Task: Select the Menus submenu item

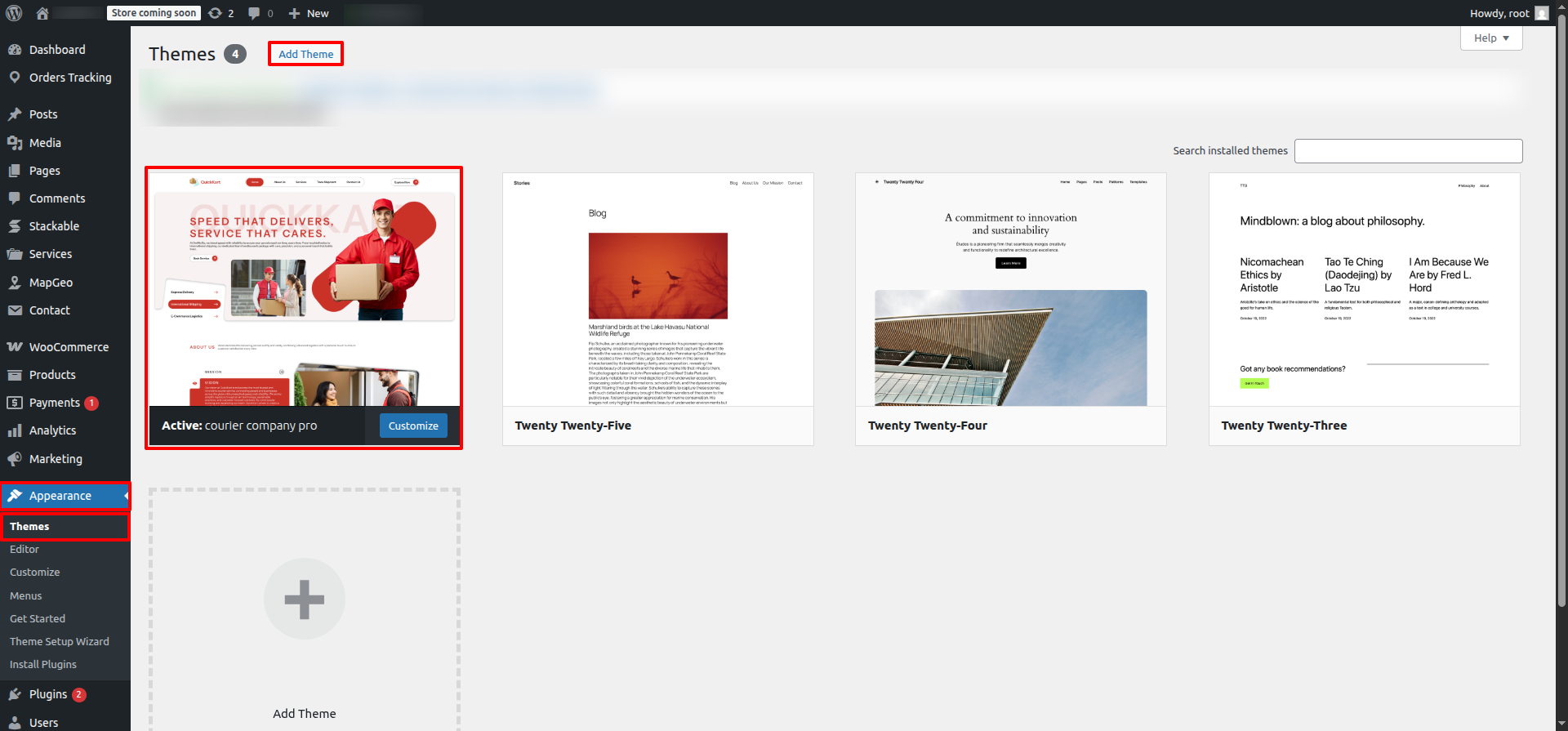Action: click(26, 596)
